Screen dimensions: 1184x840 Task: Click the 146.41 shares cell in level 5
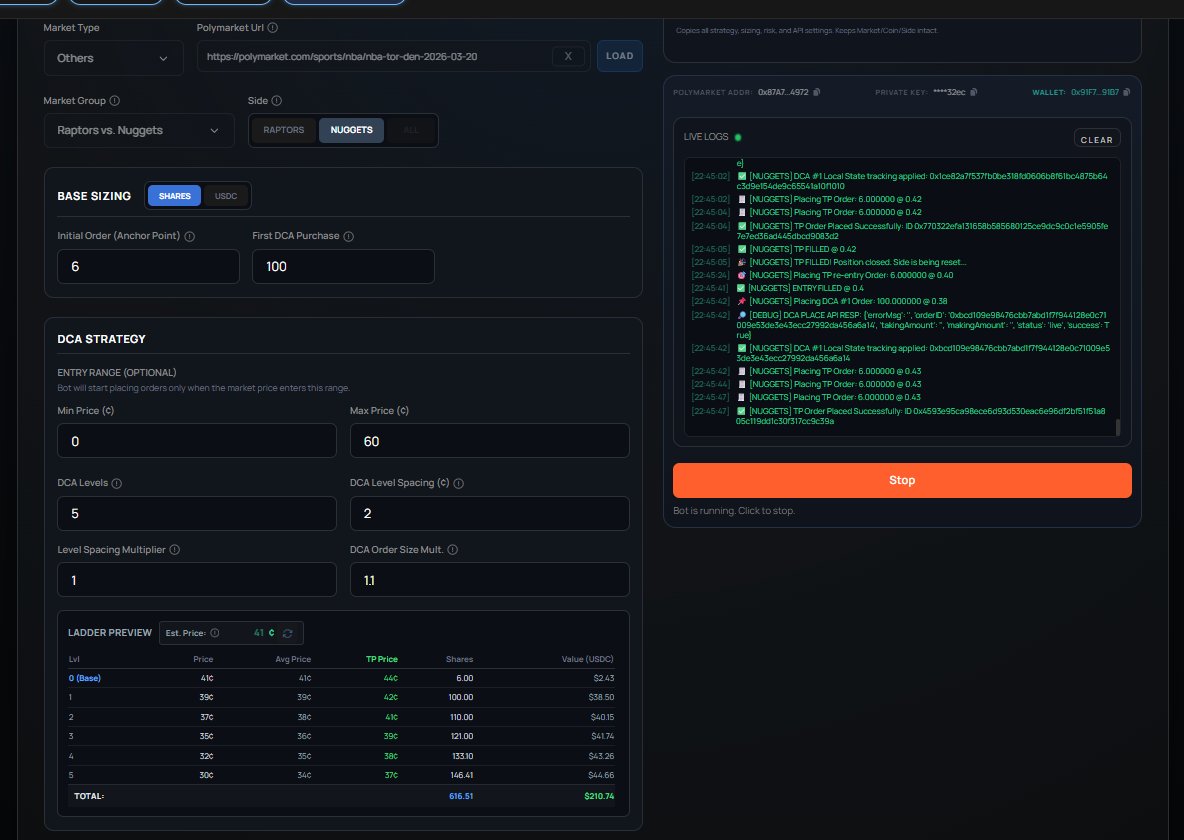point(461,775)
